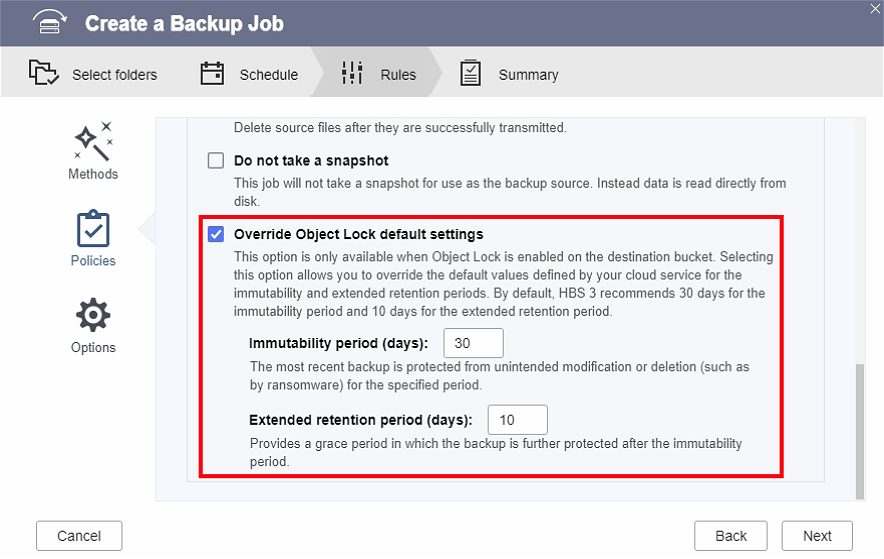Viewport: 884px width, 559px height.
Task: Open the Methods magic wand icon
Action: click(93, 142)
